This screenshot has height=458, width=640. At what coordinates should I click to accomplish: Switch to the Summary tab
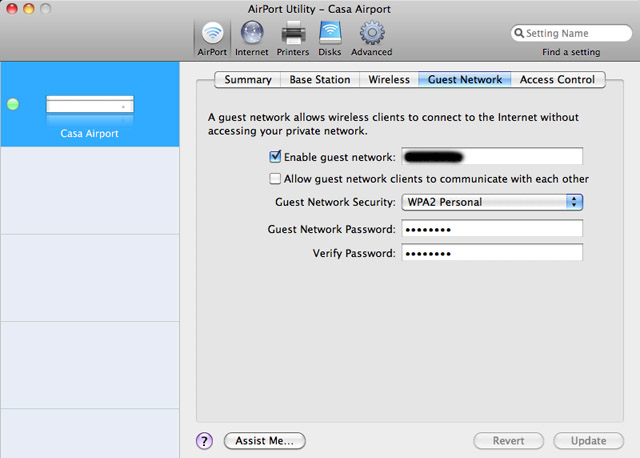[248, 80]
